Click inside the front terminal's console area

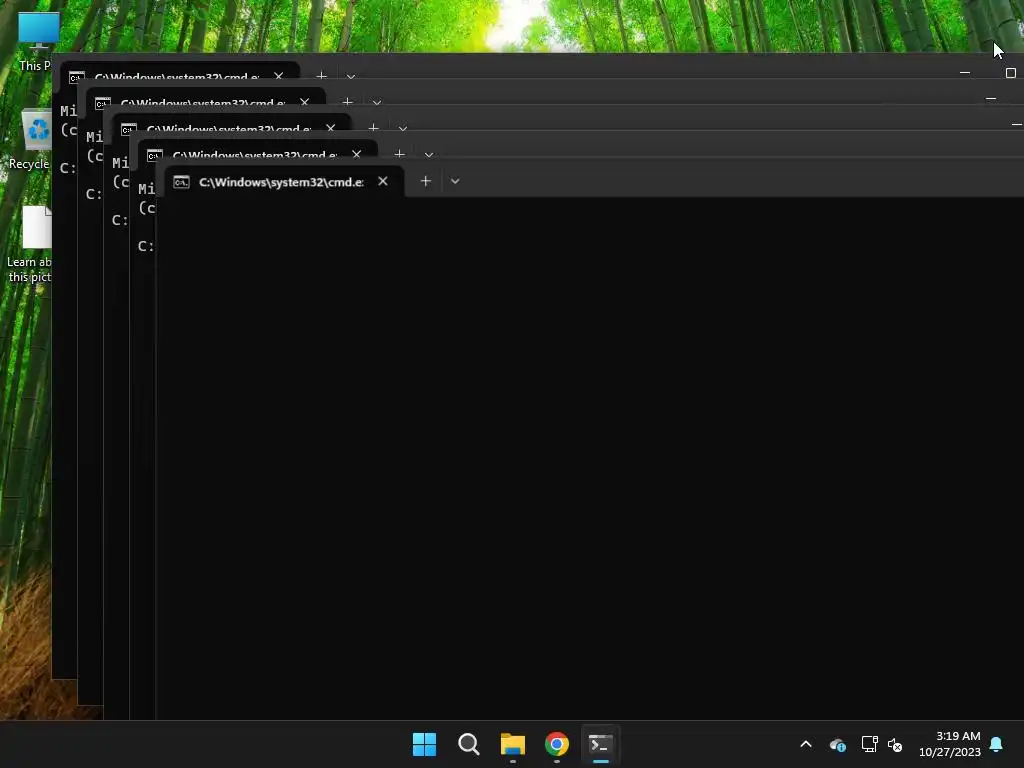590,457
